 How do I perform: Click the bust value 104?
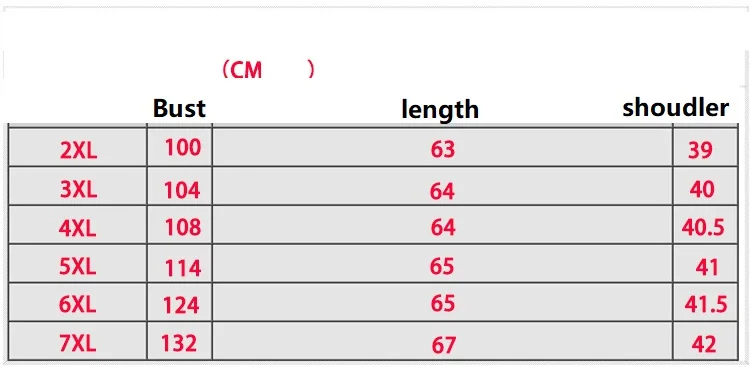coord(182,191)
